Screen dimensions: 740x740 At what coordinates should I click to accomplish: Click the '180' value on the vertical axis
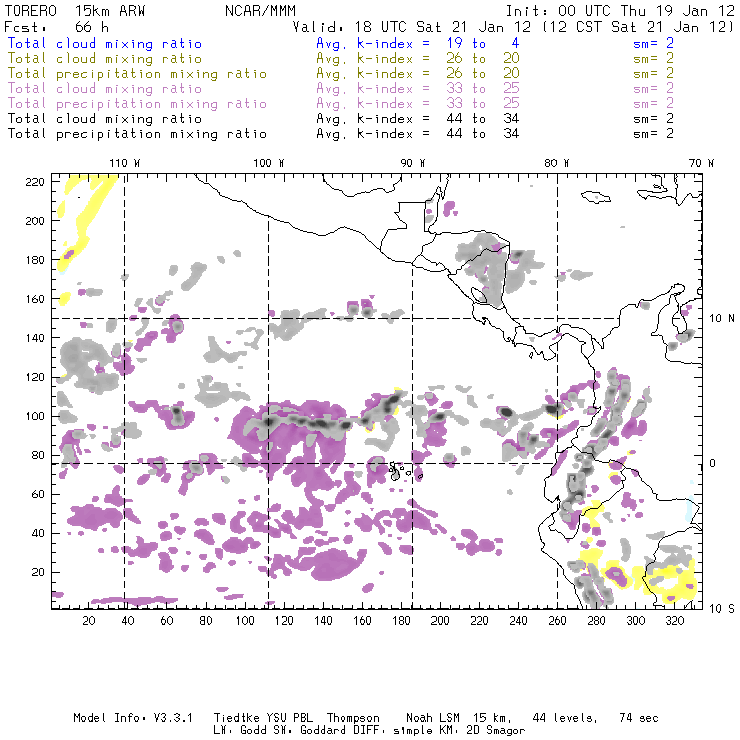click(x=35, y=260)
